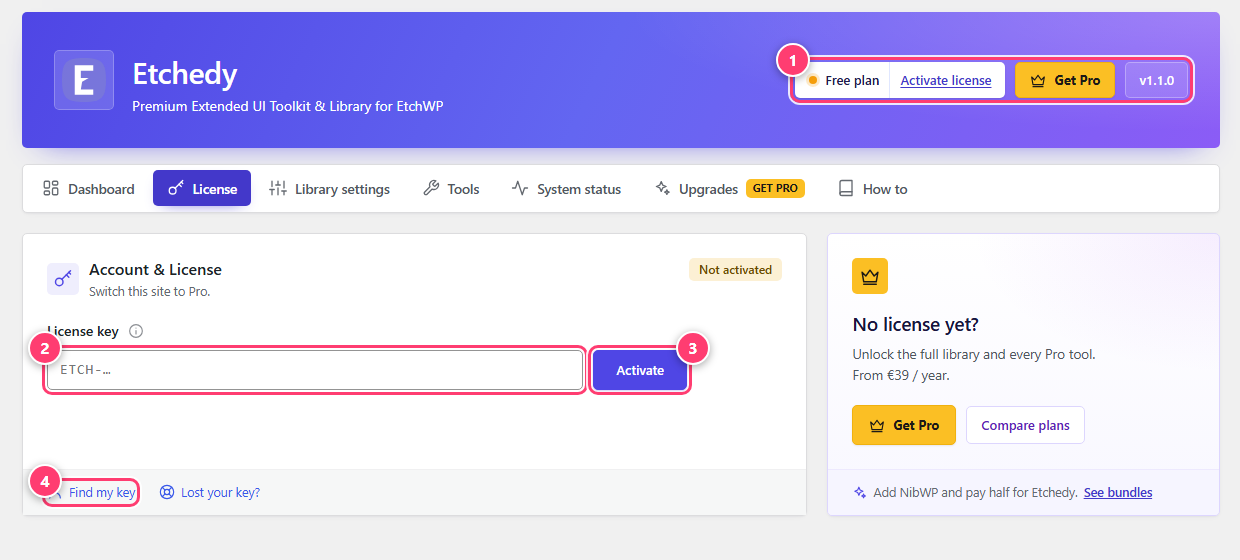This screenshot has height=560, width=1240.
Task: Click the lifebuoy icon beside Lost your key?
Action: pos(167,492)
